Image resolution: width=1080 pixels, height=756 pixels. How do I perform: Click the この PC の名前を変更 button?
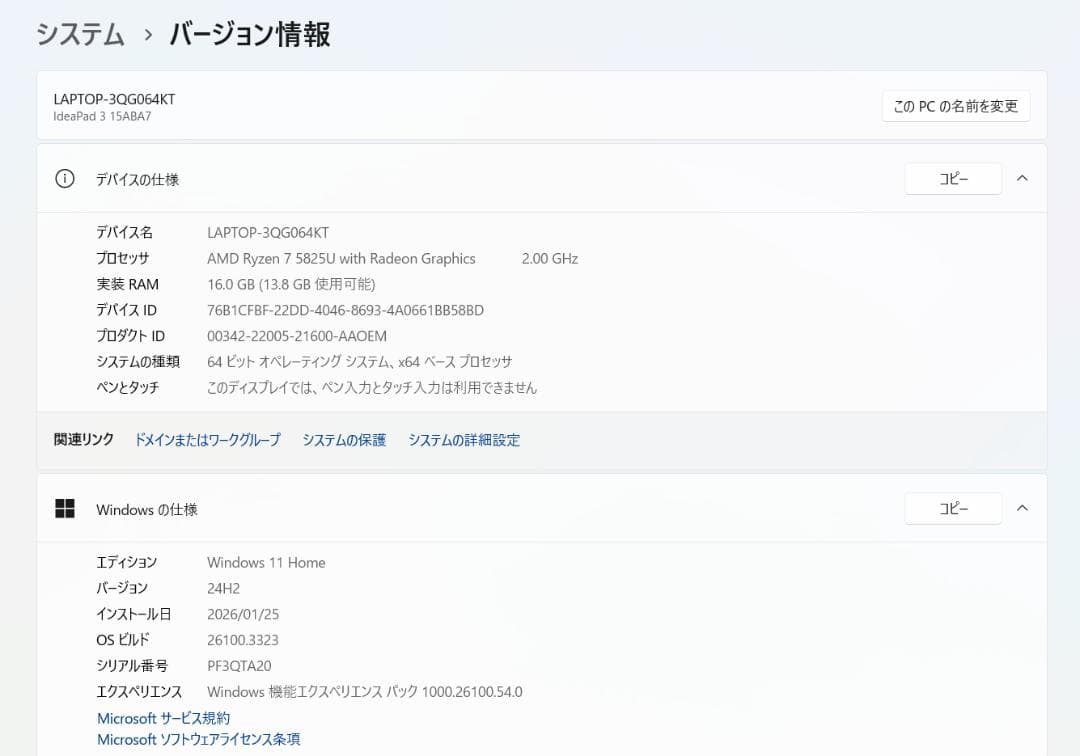(955, 105)
